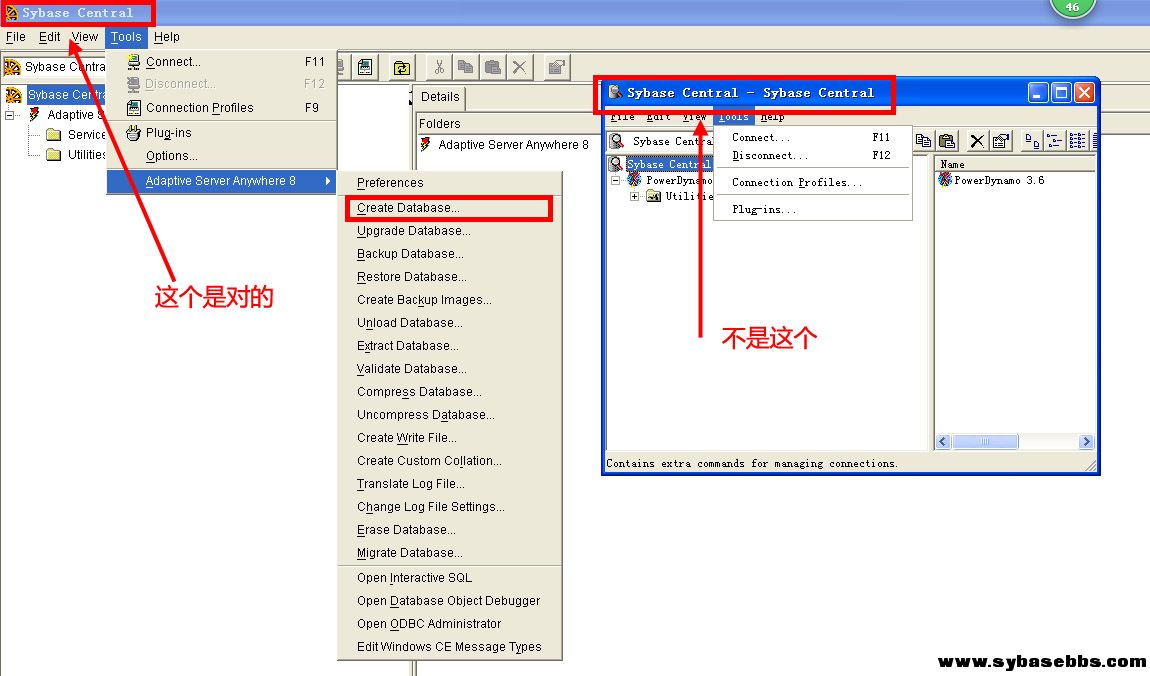Image resolution: width=1150 pixels, height=676 pixels.
Task: Click the horizontal scrollbar thumb in the small window
Action: 985,441
